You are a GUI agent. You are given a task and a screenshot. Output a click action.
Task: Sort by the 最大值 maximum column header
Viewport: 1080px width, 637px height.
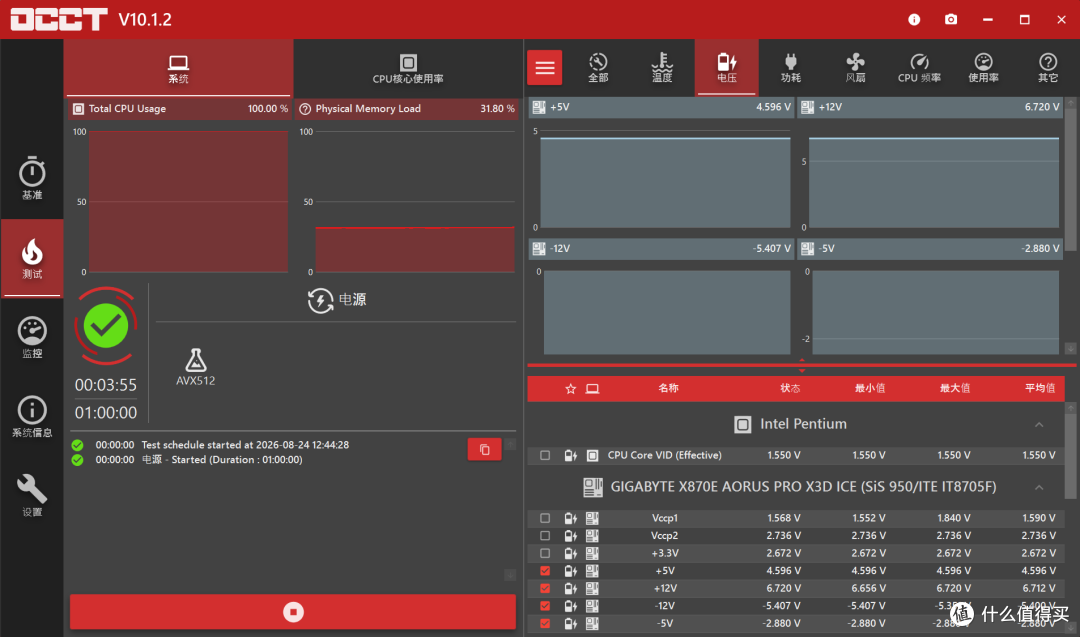coord(955,388)
